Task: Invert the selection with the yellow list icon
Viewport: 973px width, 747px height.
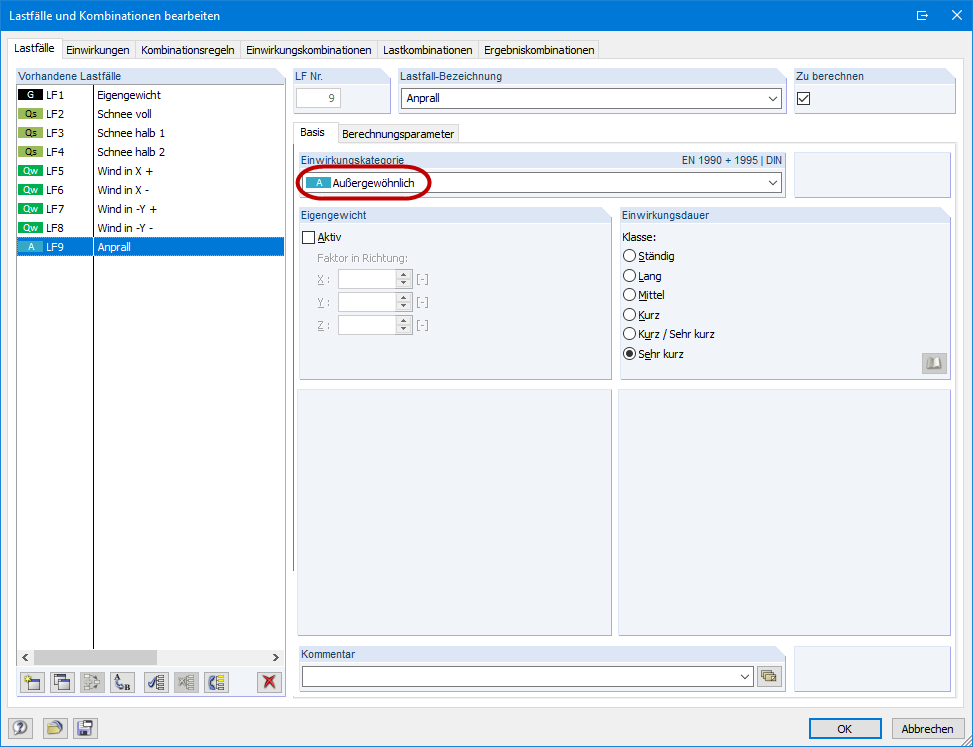Action: tap(217, 682)
